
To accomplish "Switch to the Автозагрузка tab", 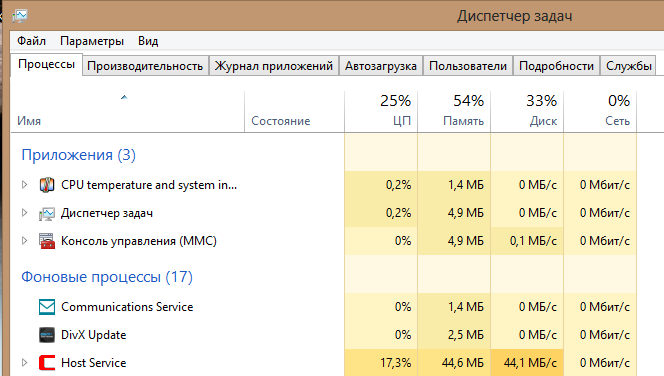I will [x=381, y=66].
